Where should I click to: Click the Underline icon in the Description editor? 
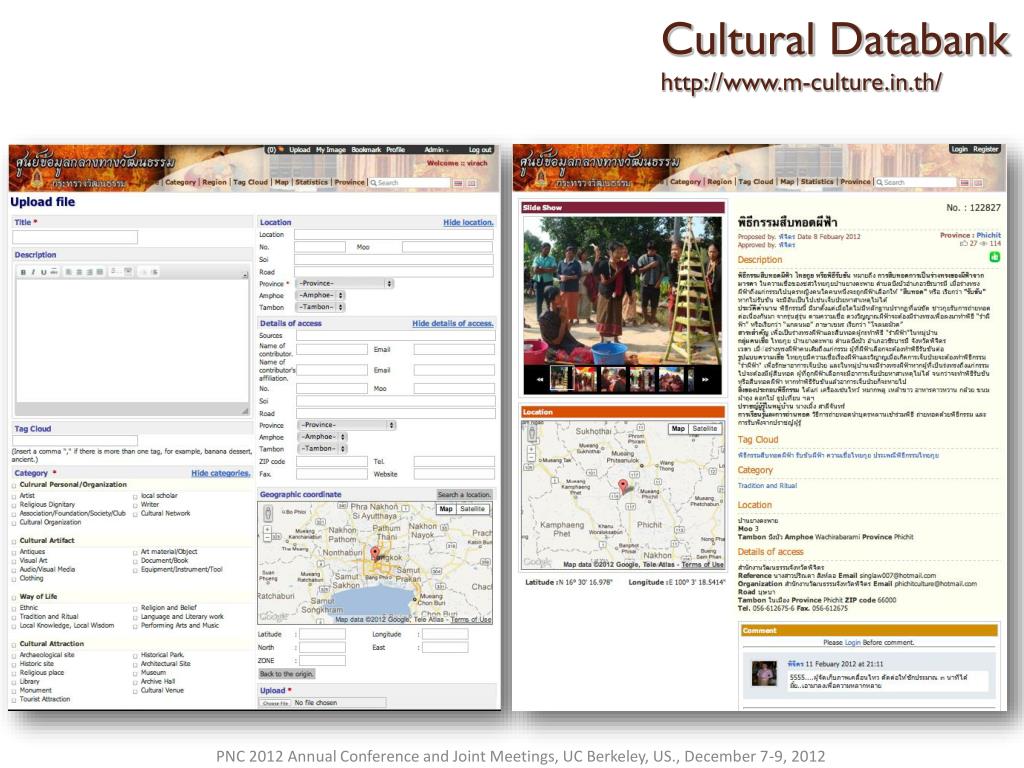(x=43, y=272)
